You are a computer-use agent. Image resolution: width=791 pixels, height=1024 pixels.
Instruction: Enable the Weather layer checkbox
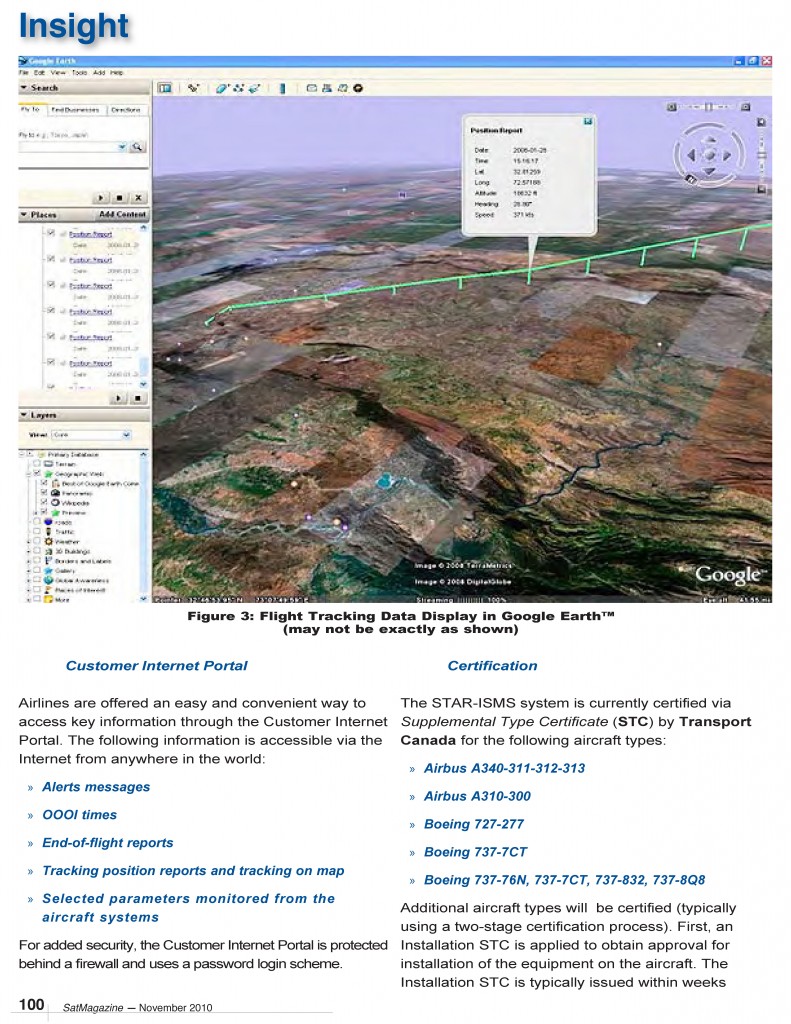37,541
